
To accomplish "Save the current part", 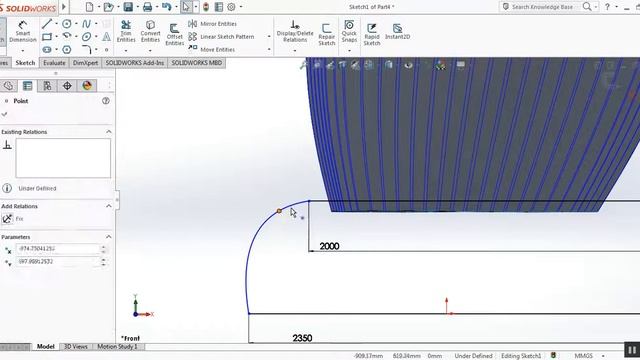I will click(x=128, y=7).
